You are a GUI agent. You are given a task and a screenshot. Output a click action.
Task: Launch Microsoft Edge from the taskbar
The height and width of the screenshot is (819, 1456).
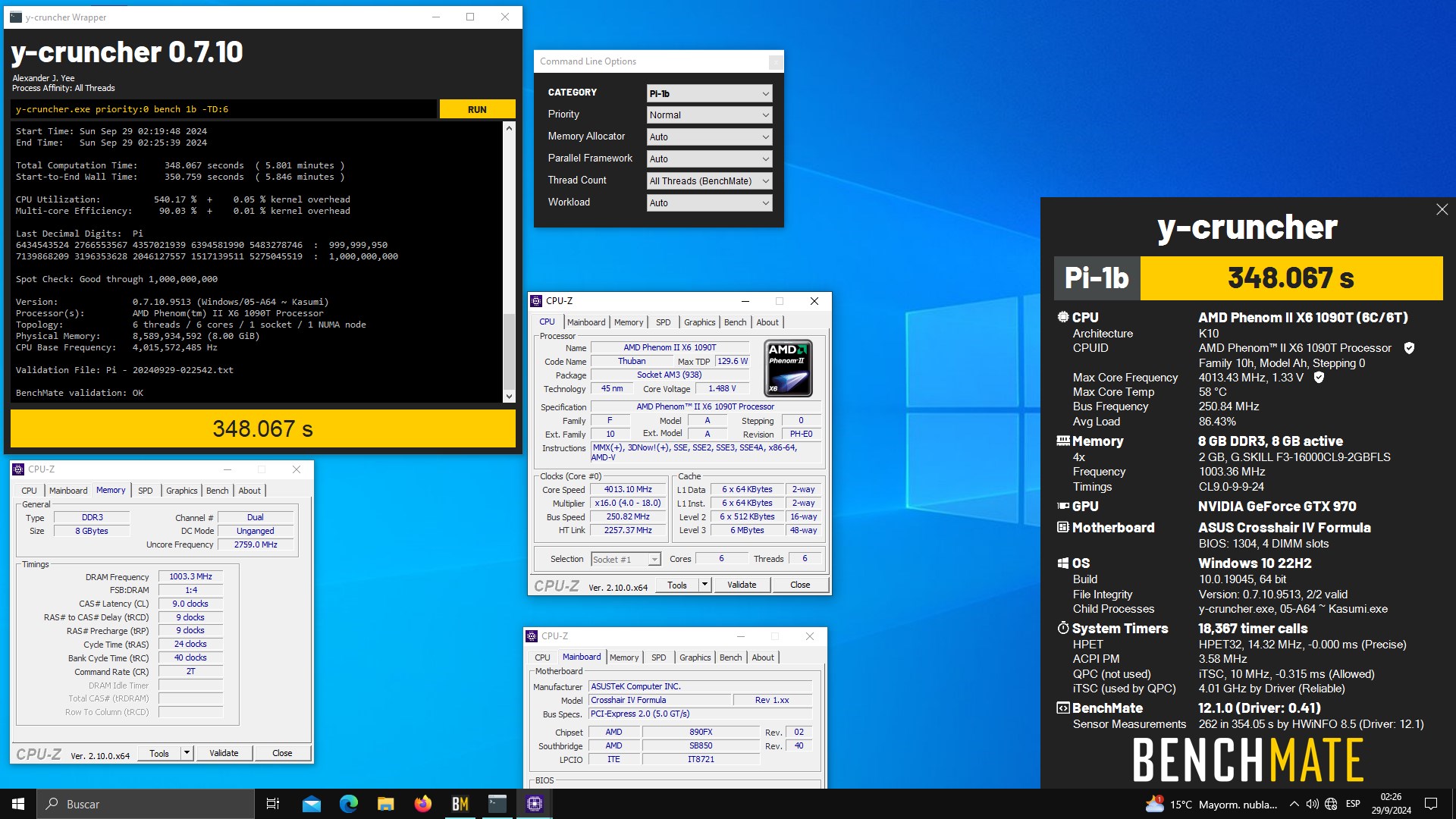[x=349, y=804]
